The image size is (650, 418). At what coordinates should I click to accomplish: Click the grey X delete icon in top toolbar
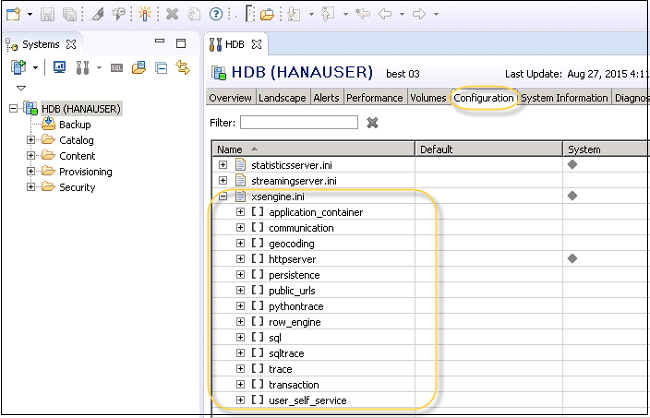tap(172, 14)
